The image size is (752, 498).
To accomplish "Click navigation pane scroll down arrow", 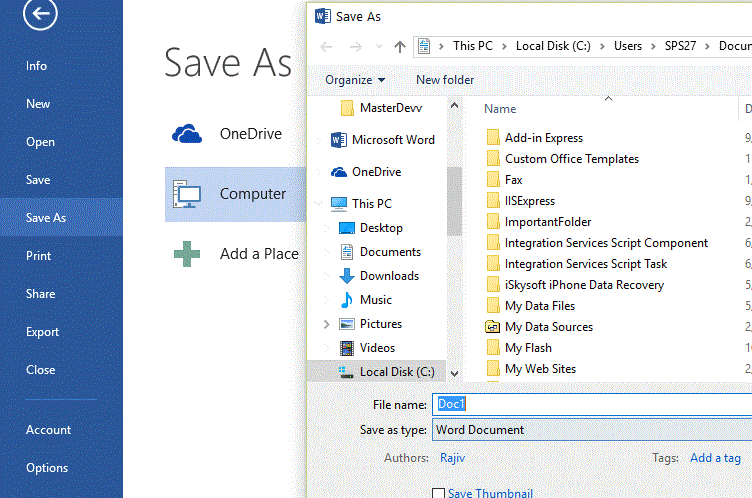I will [455, 373].
